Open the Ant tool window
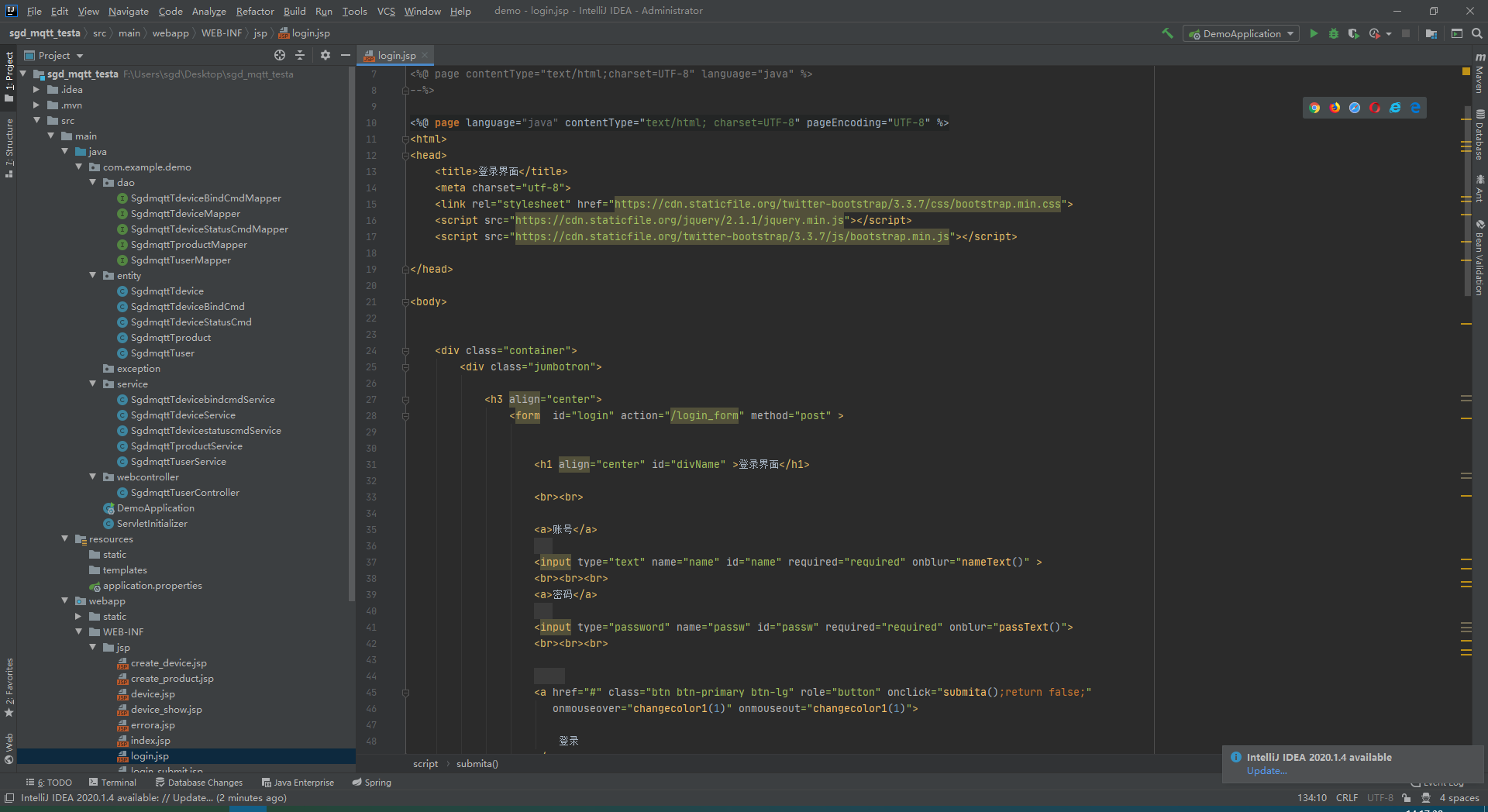Screen dimensions: 1488x812 pos(1479,188)
